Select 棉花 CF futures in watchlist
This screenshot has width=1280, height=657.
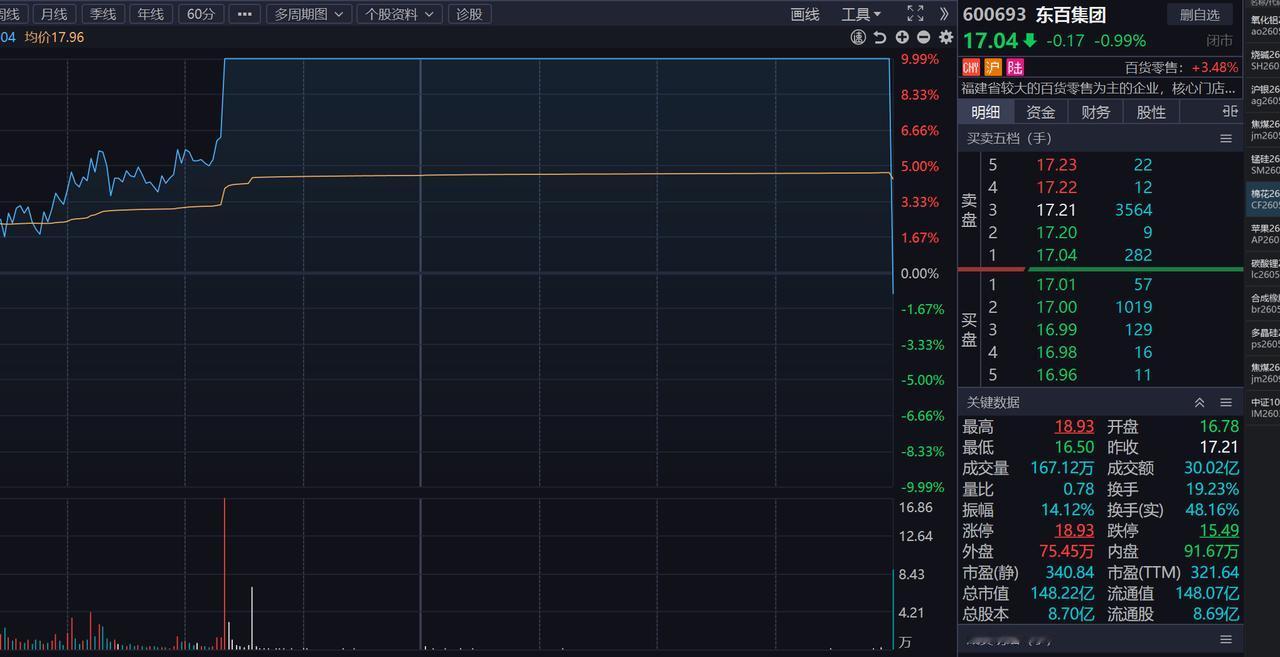(x=1264, y=198)
